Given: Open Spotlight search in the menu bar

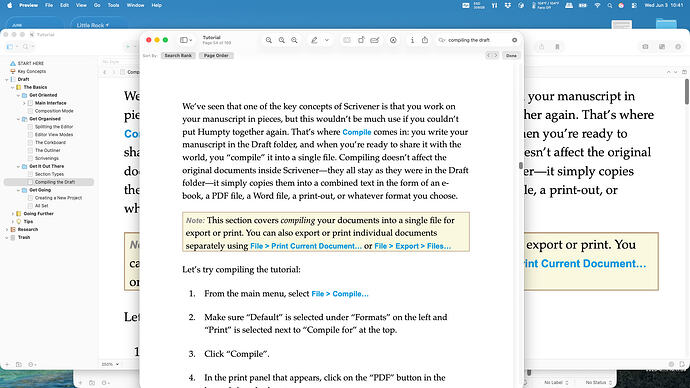Looking at the screenshot, I should (x=609, y=5).
